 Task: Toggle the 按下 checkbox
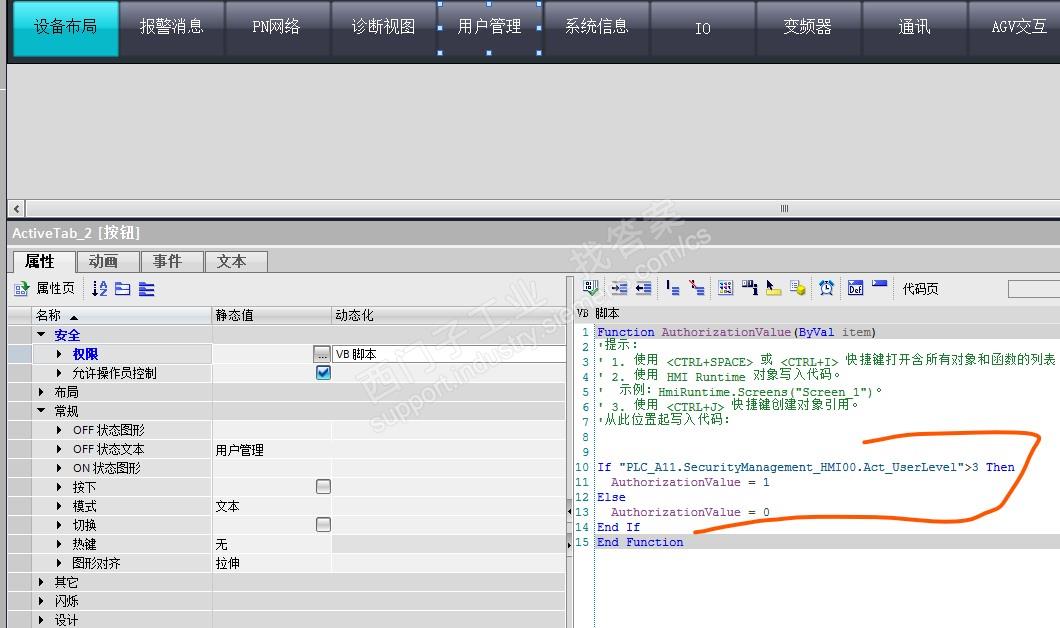click(323, 487)
